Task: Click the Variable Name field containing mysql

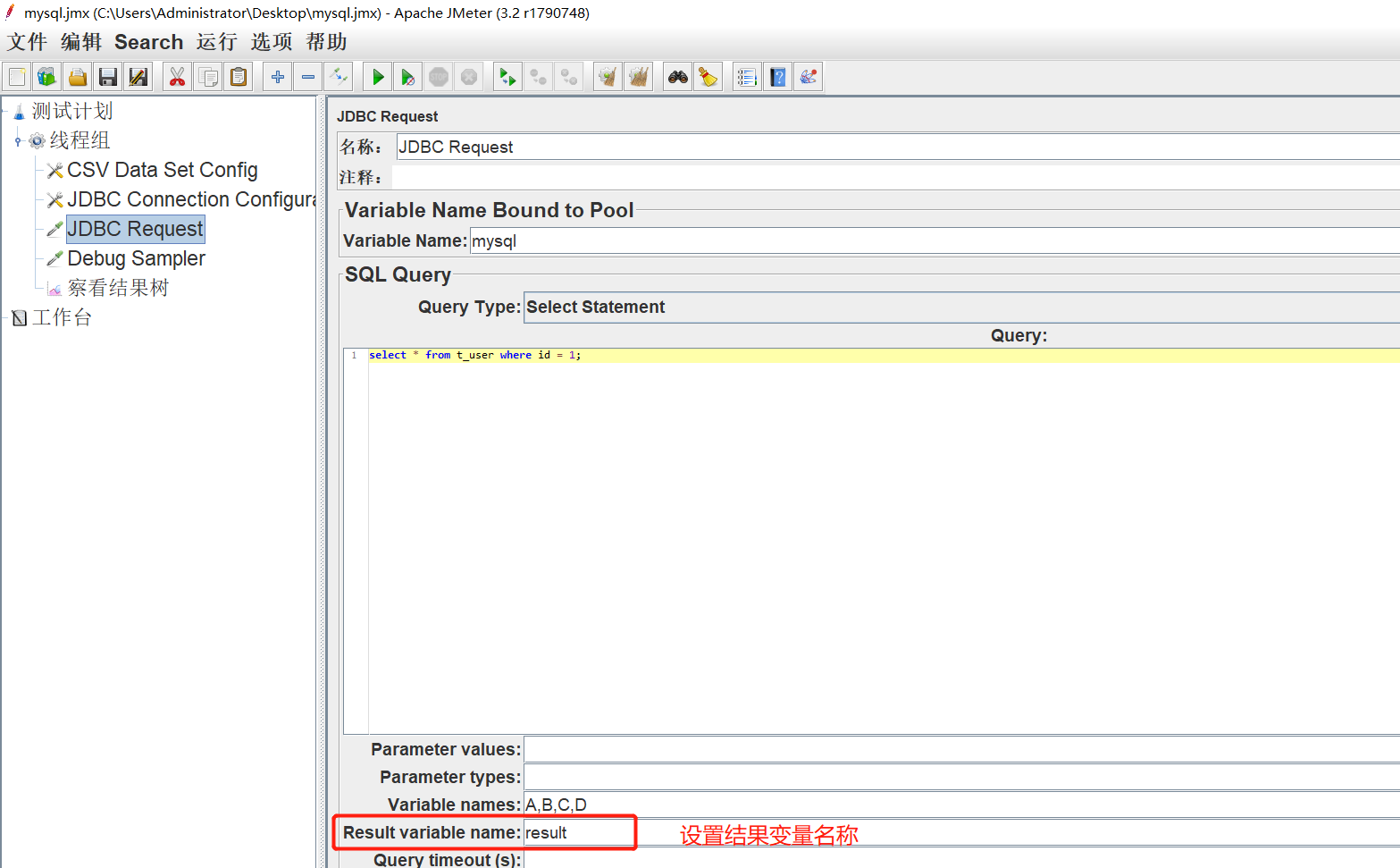Action: point(935,240)
